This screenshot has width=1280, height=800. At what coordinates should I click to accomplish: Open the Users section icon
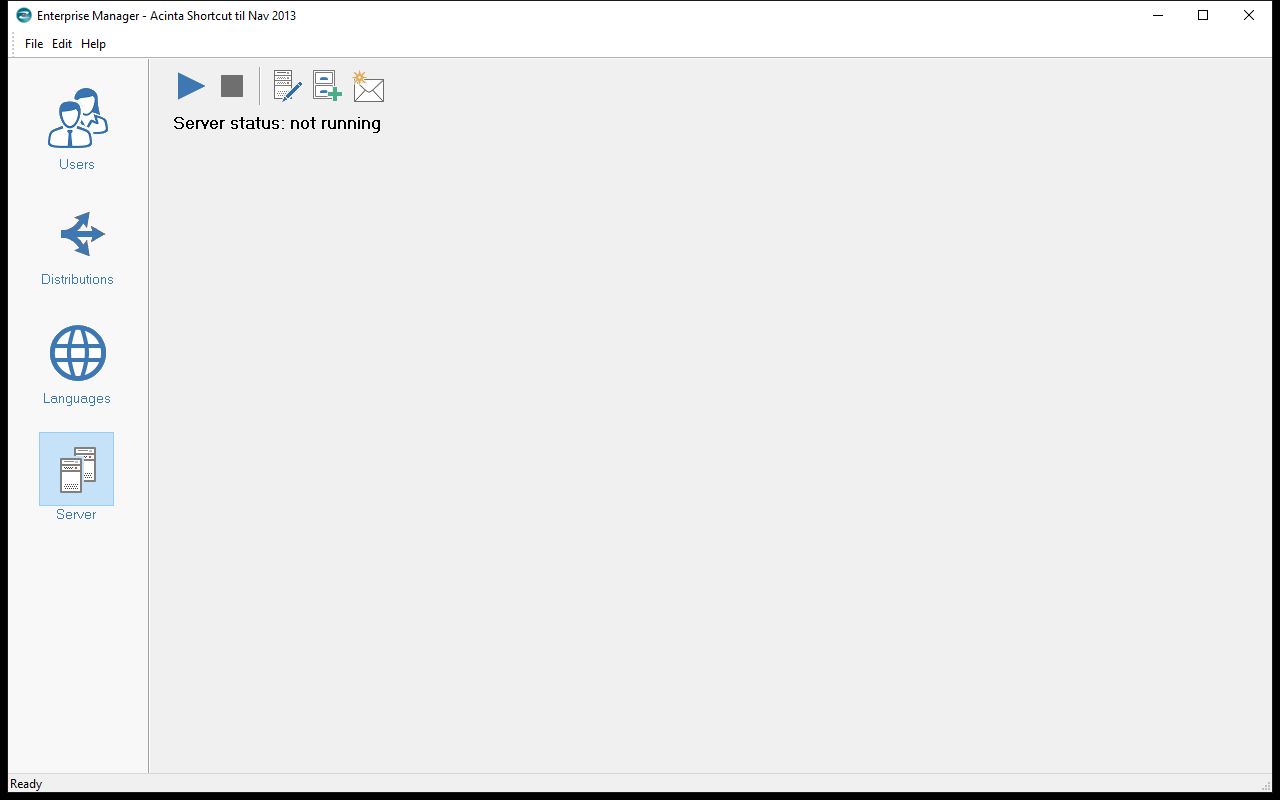click(77, 118)
